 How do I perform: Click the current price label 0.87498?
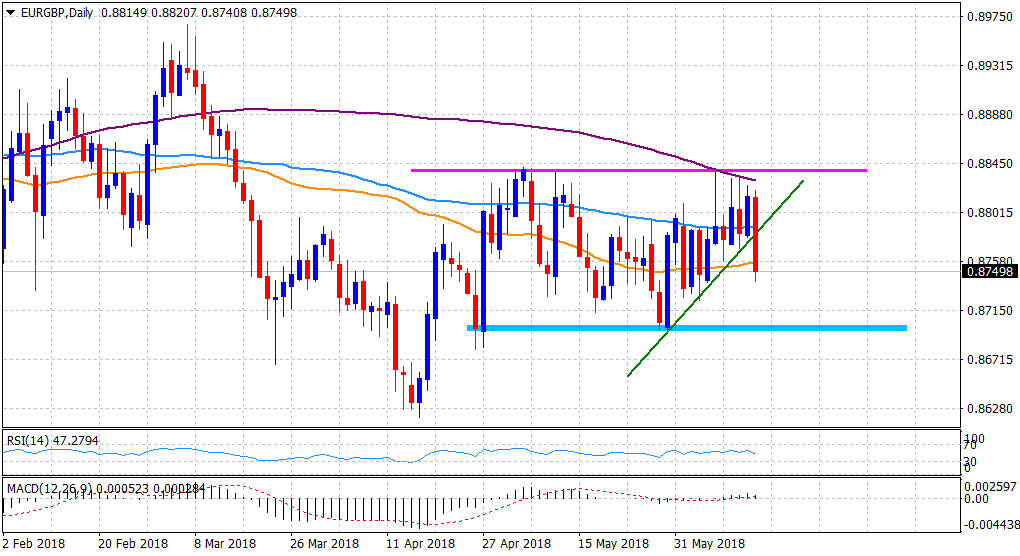988,272
